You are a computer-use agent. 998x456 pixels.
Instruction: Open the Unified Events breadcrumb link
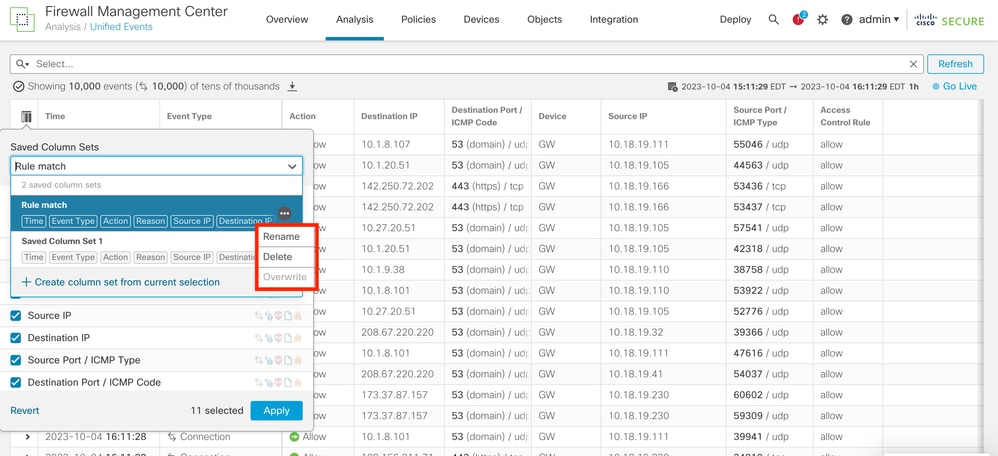click(121, 27)
